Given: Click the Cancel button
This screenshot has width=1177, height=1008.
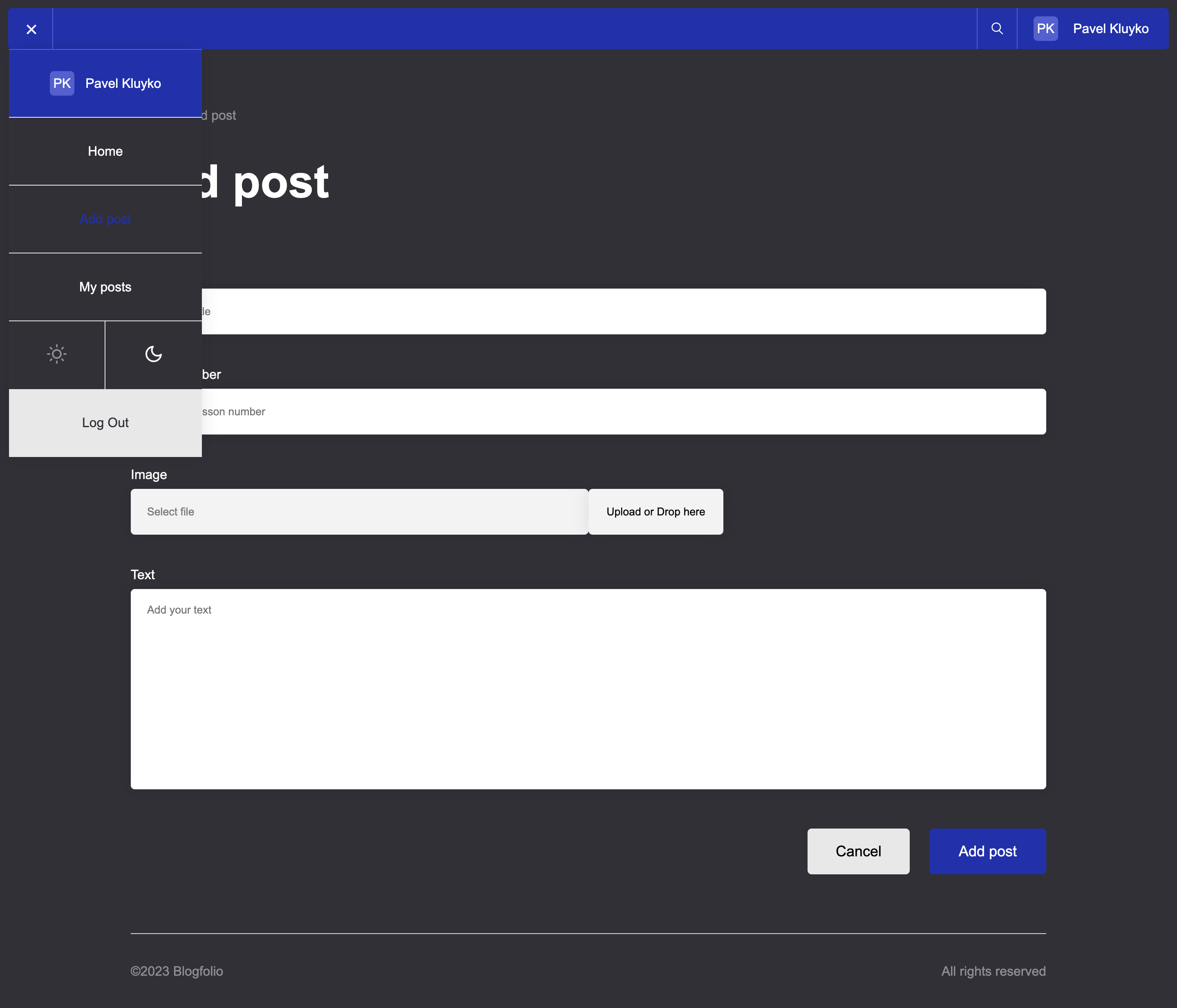Looking at the screenshot, I should click(858, 851).
